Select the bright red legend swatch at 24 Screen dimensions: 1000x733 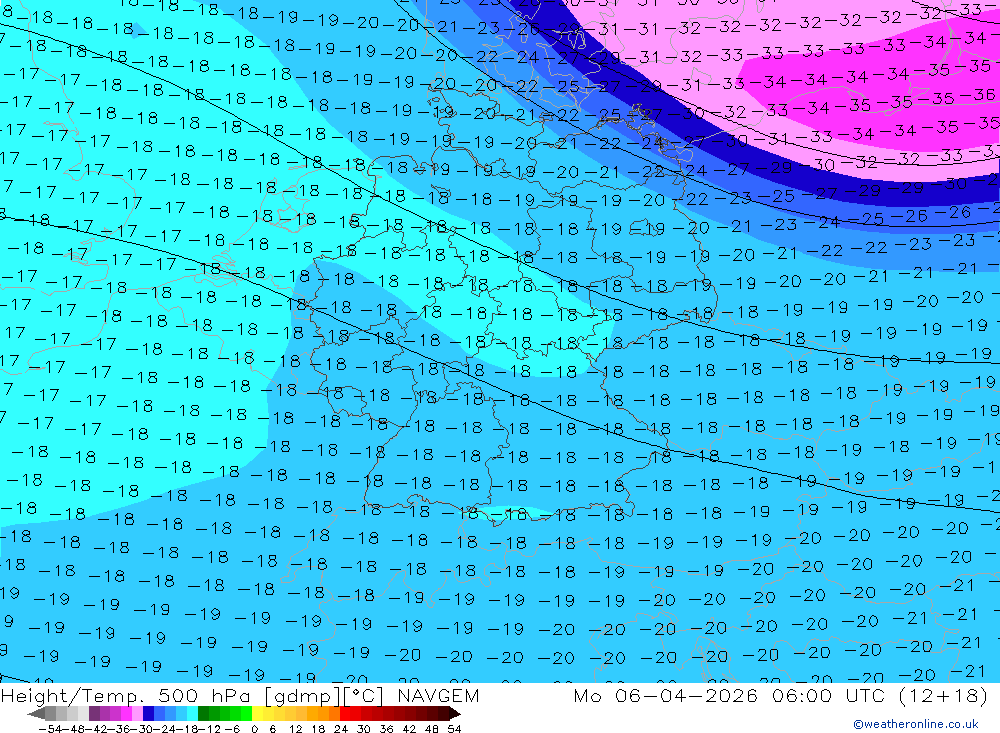click(x=345, y=713)
